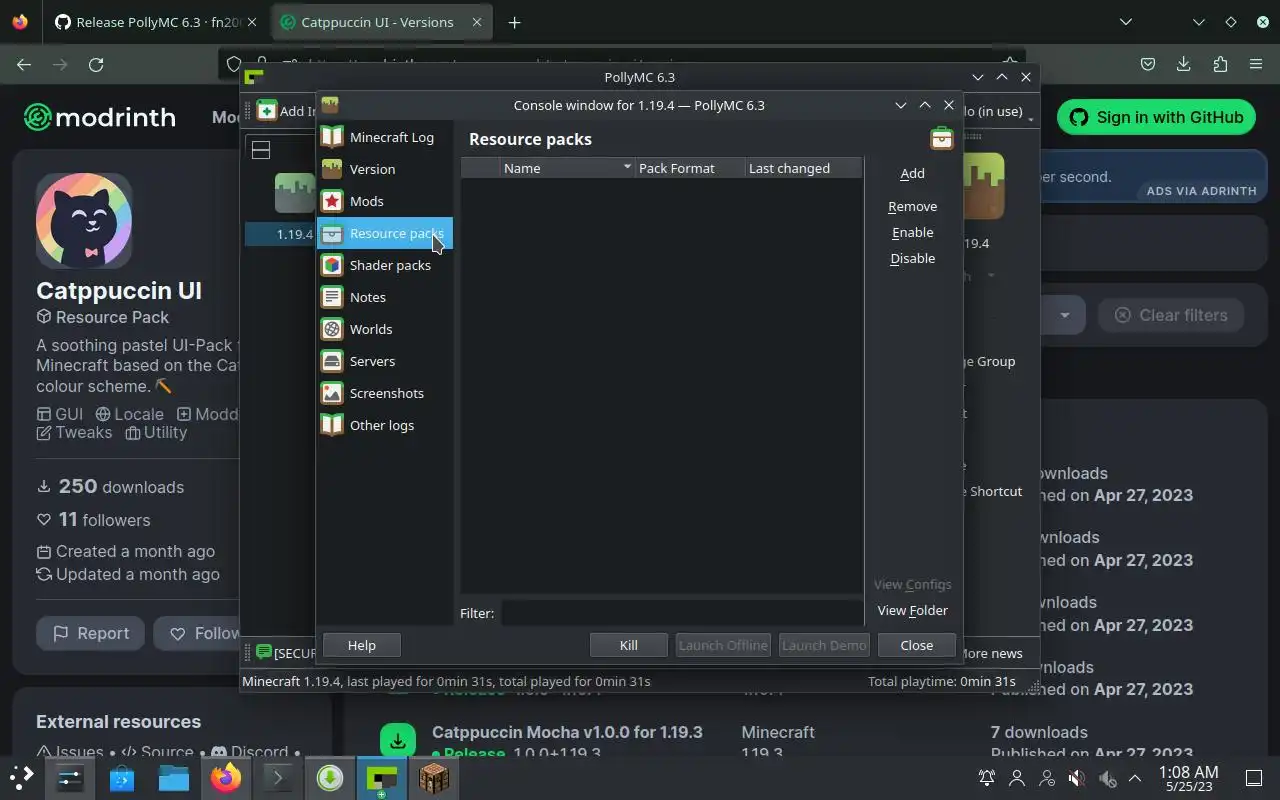
Task: Select the Shader packs sidebar entry
Action: [x=385, y=265]
